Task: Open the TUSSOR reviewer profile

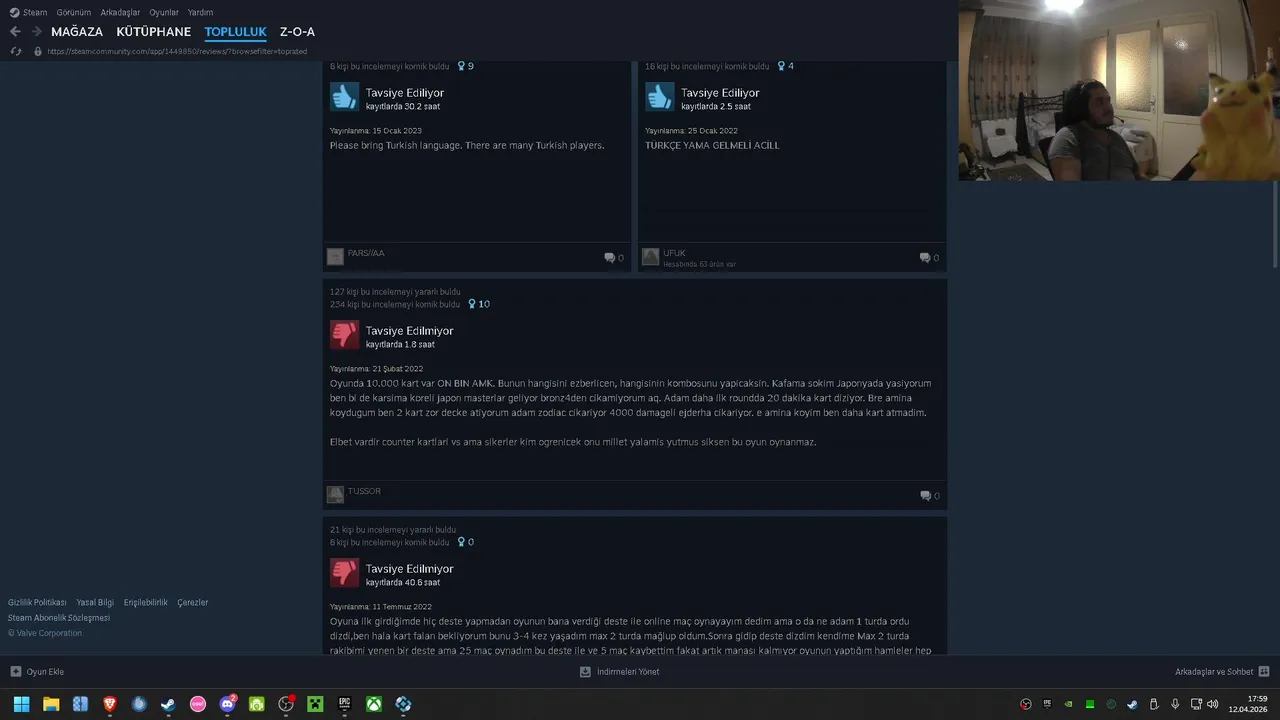Action: [x=364, y=491]
